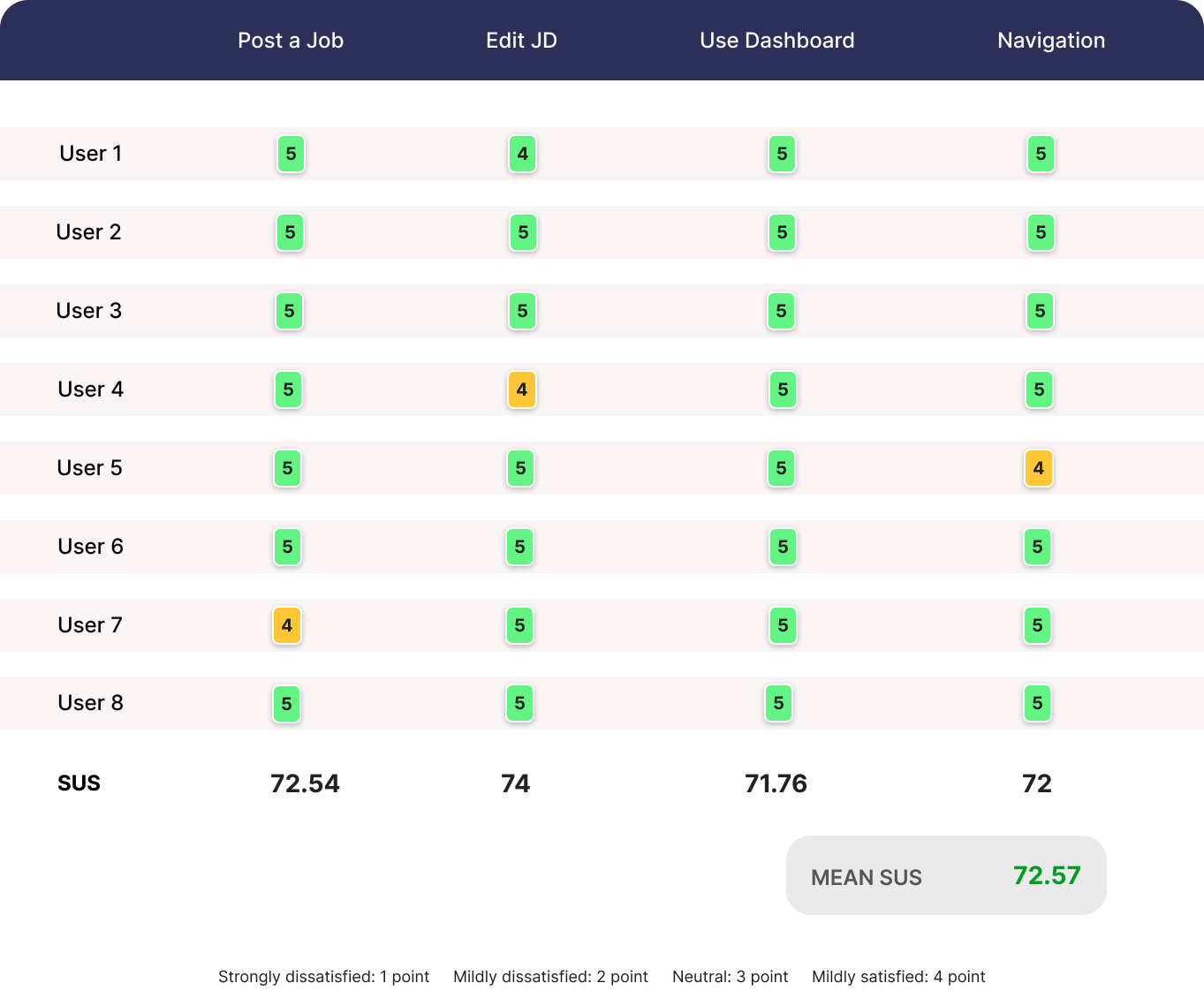Click User 1's Post a Job score badge

[x=291, y=154]
